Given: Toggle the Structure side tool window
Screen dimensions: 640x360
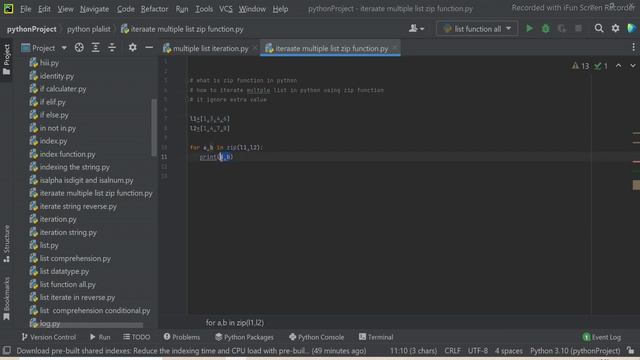Looking at the screenshot, I should [7, 244].
